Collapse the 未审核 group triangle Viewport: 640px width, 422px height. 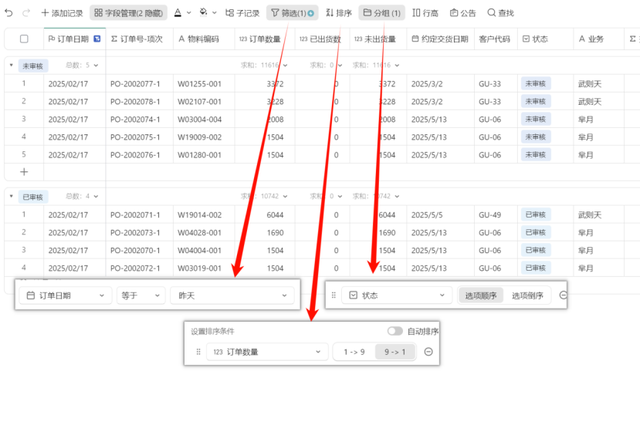[x=11, y=65]
